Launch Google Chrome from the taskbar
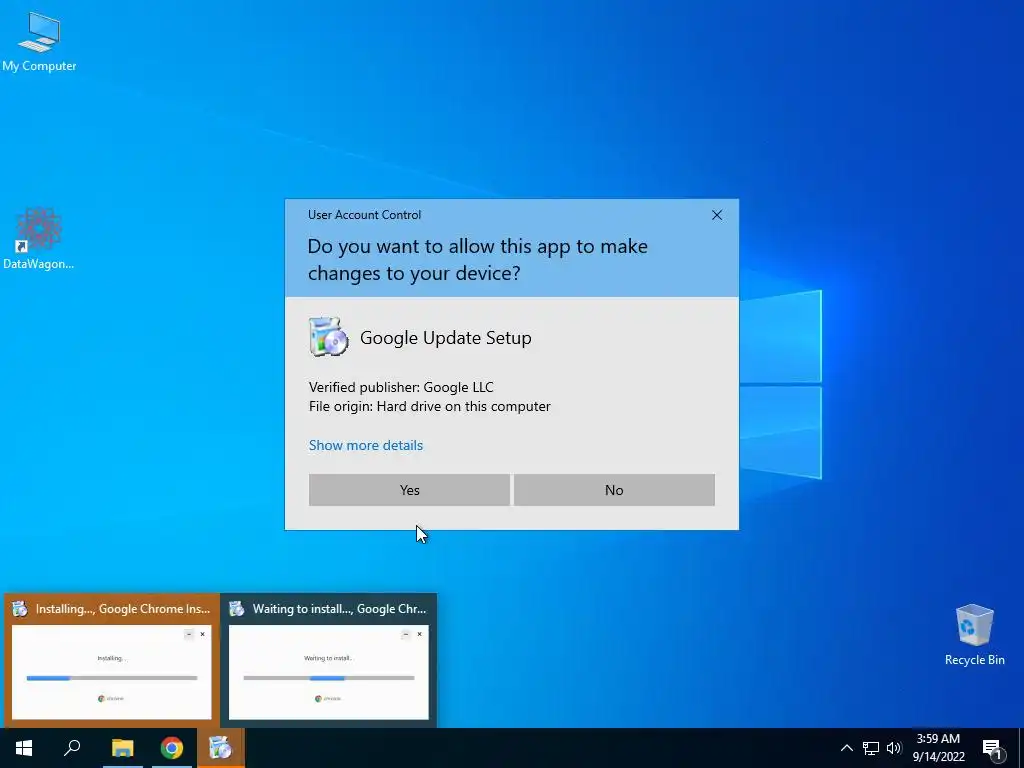 (x=172, y=748)
